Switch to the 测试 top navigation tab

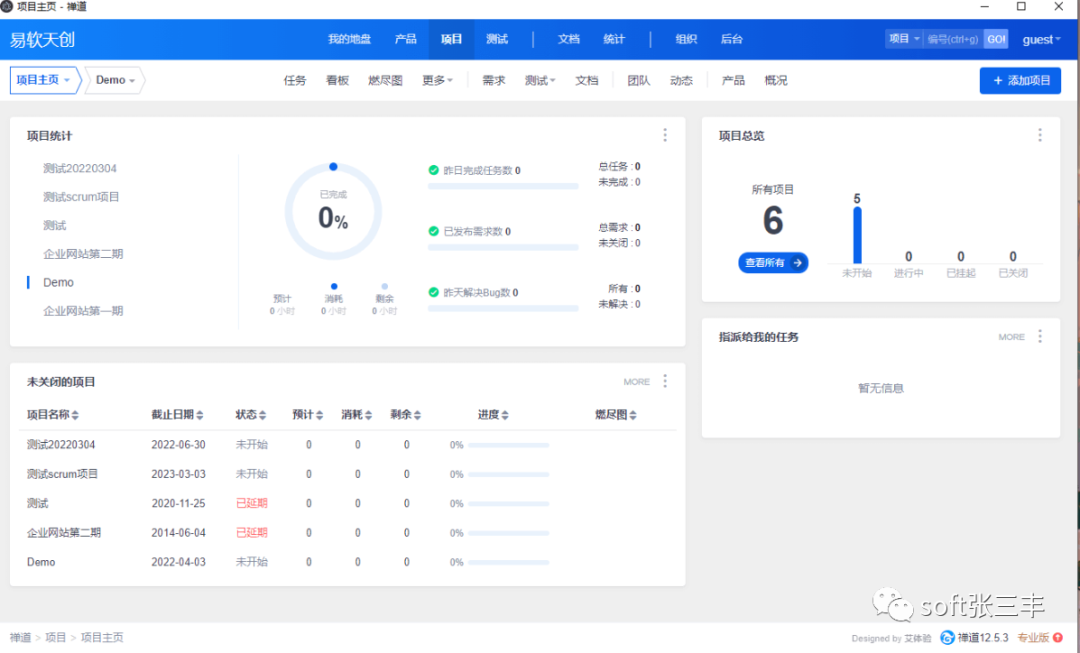[497, 39]
